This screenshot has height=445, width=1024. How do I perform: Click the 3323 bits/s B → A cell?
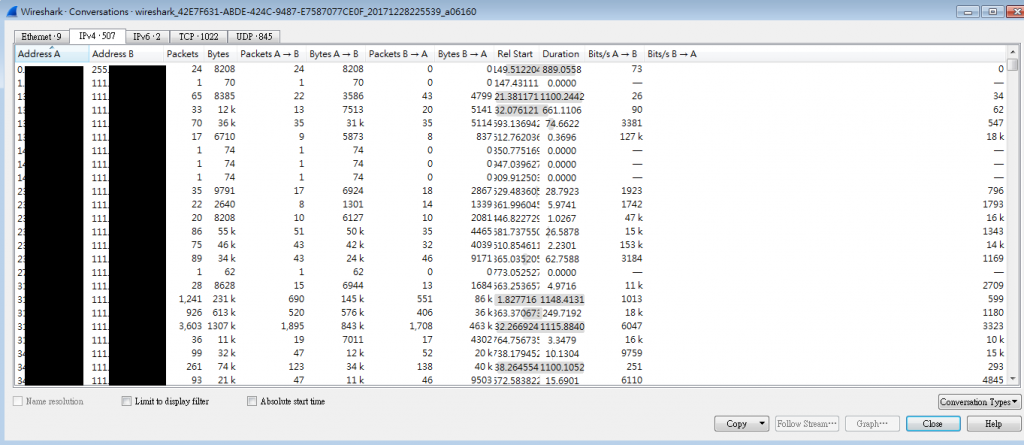coord(993,325)
